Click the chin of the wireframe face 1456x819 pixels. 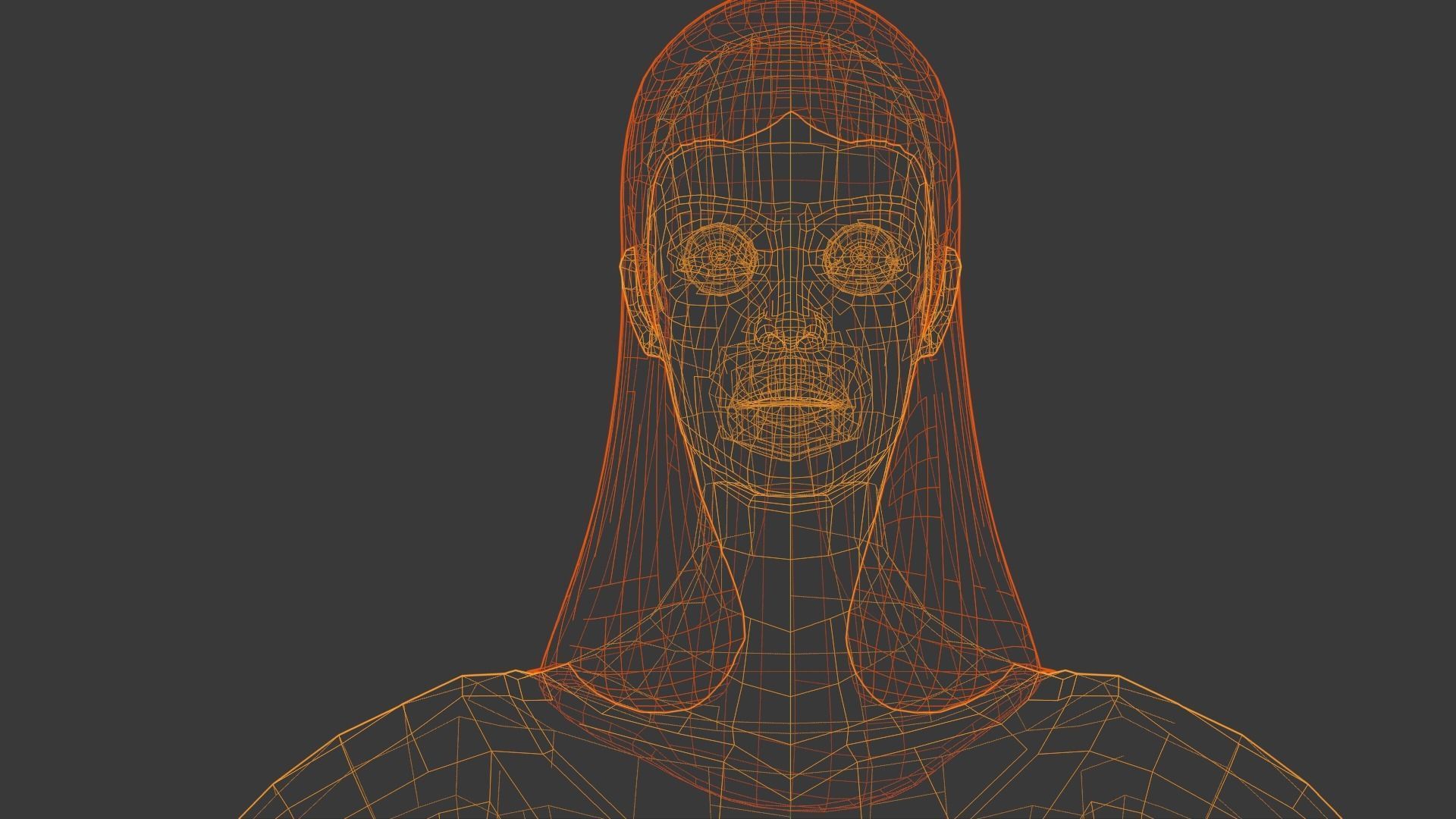coord(791,449)
